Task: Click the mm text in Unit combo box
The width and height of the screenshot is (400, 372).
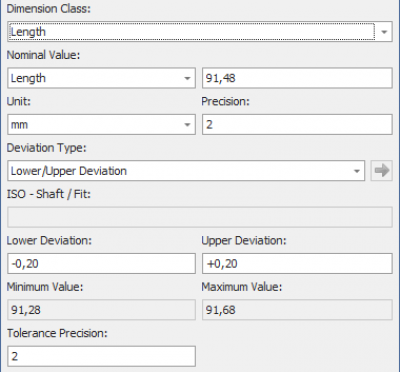Action: point(19,125)
